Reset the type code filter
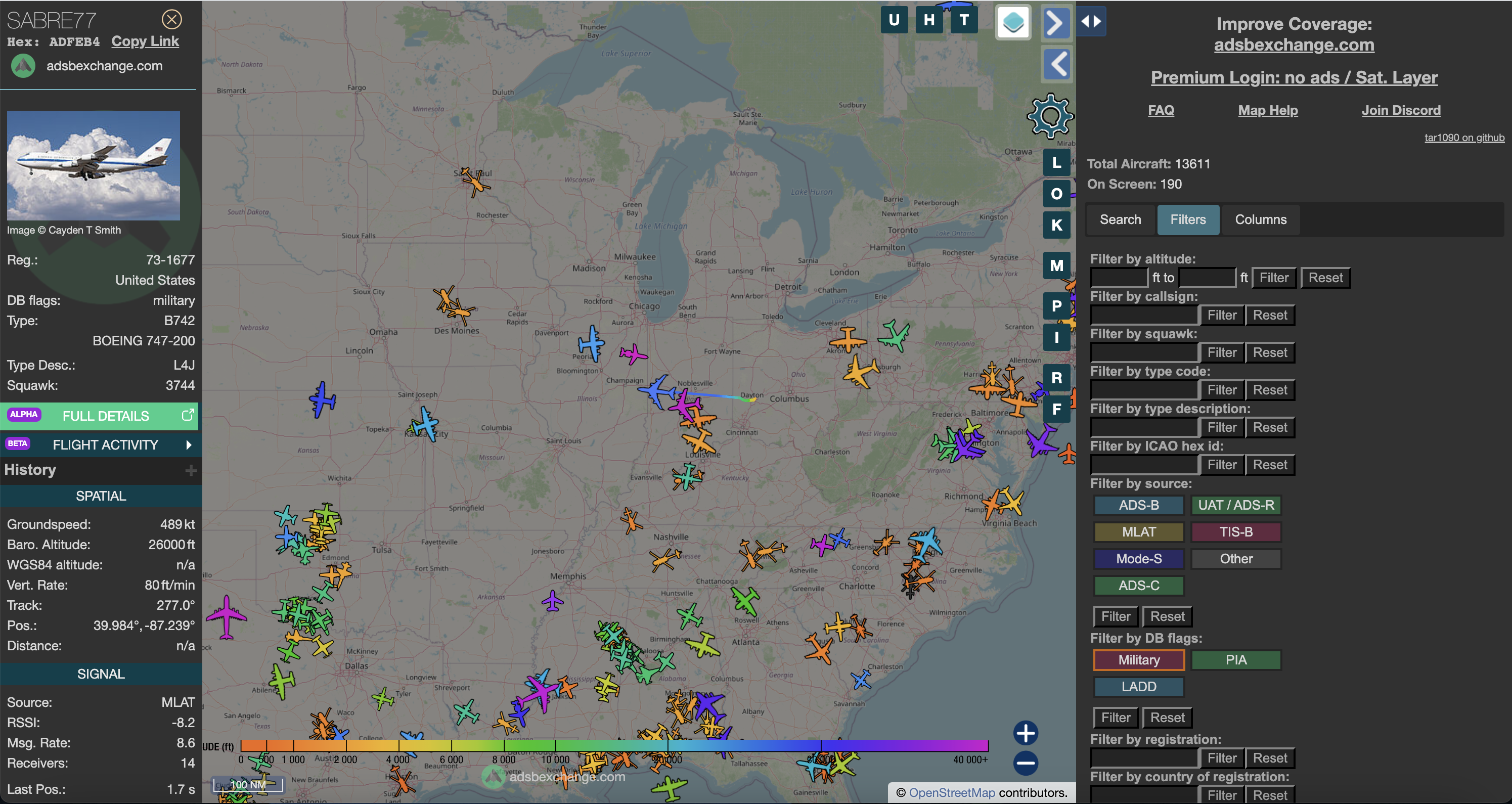 click(x=1270, y=390)
